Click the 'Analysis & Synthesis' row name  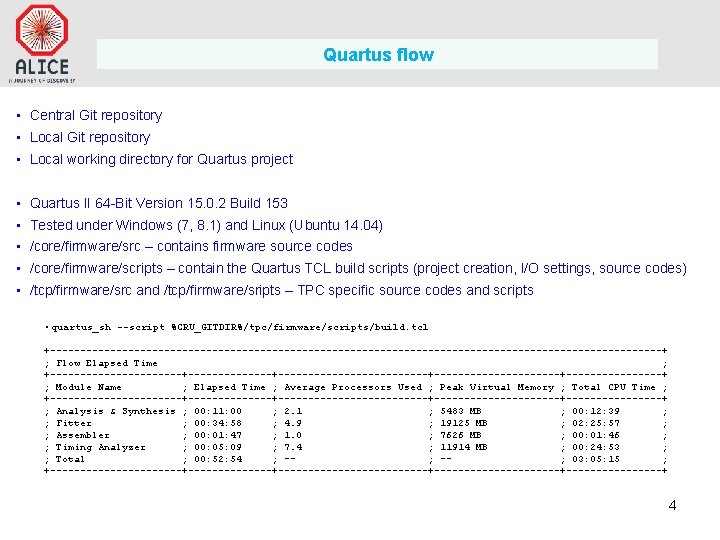(x=116, y=411)
